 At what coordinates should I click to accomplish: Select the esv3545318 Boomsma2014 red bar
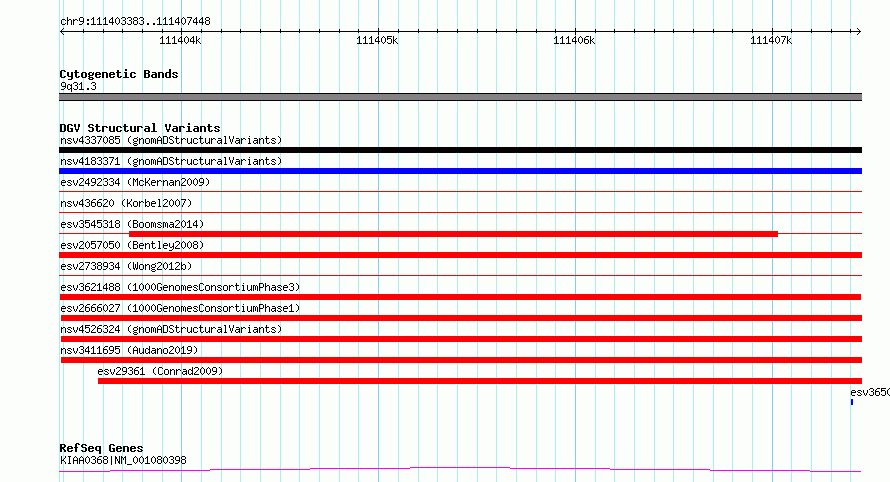click(454, 234)
